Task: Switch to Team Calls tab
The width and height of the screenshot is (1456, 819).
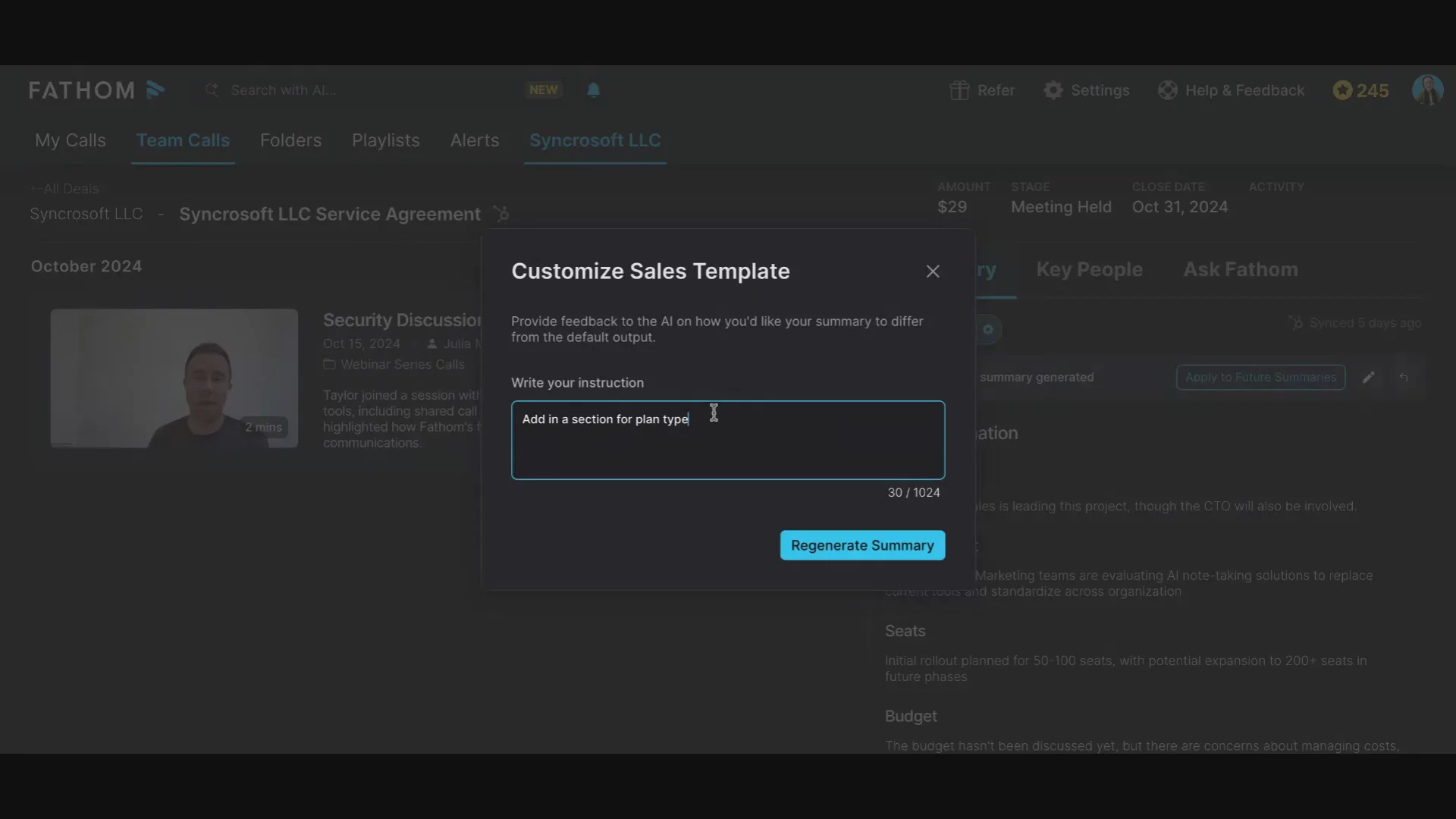Action: pyautogui.click(x=183, y=140)
